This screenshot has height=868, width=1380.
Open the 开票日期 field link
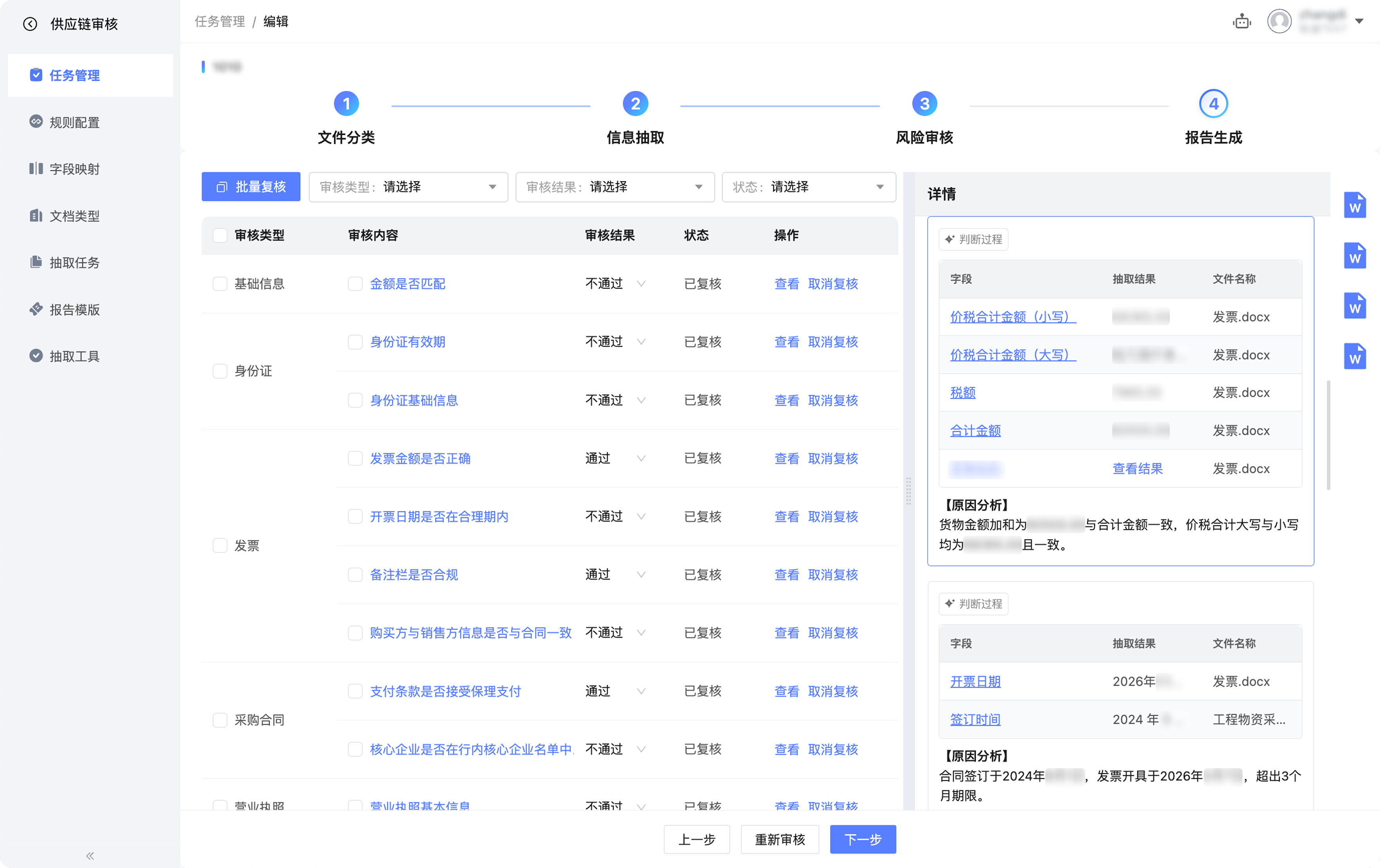[976, 682]
